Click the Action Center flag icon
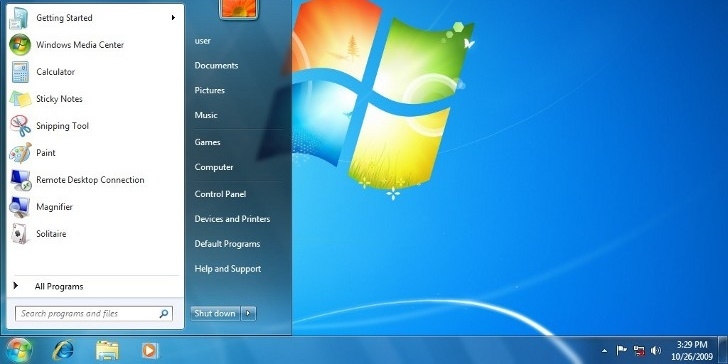The width and height of the screenshot is (728, 364). pos(621,350)
